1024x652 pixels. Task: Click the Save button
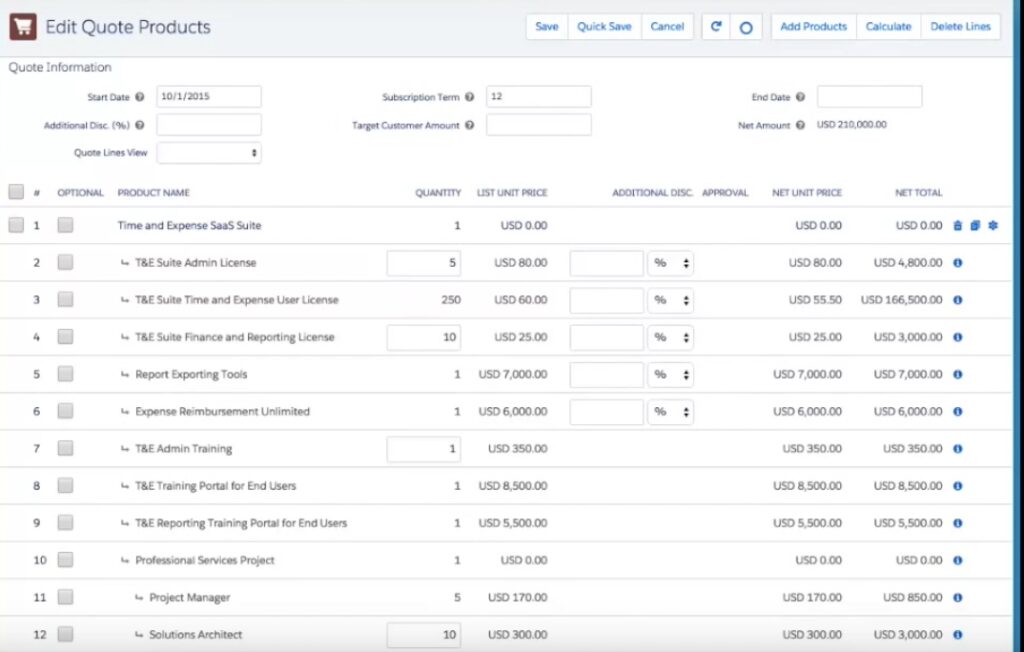point(547,27)
